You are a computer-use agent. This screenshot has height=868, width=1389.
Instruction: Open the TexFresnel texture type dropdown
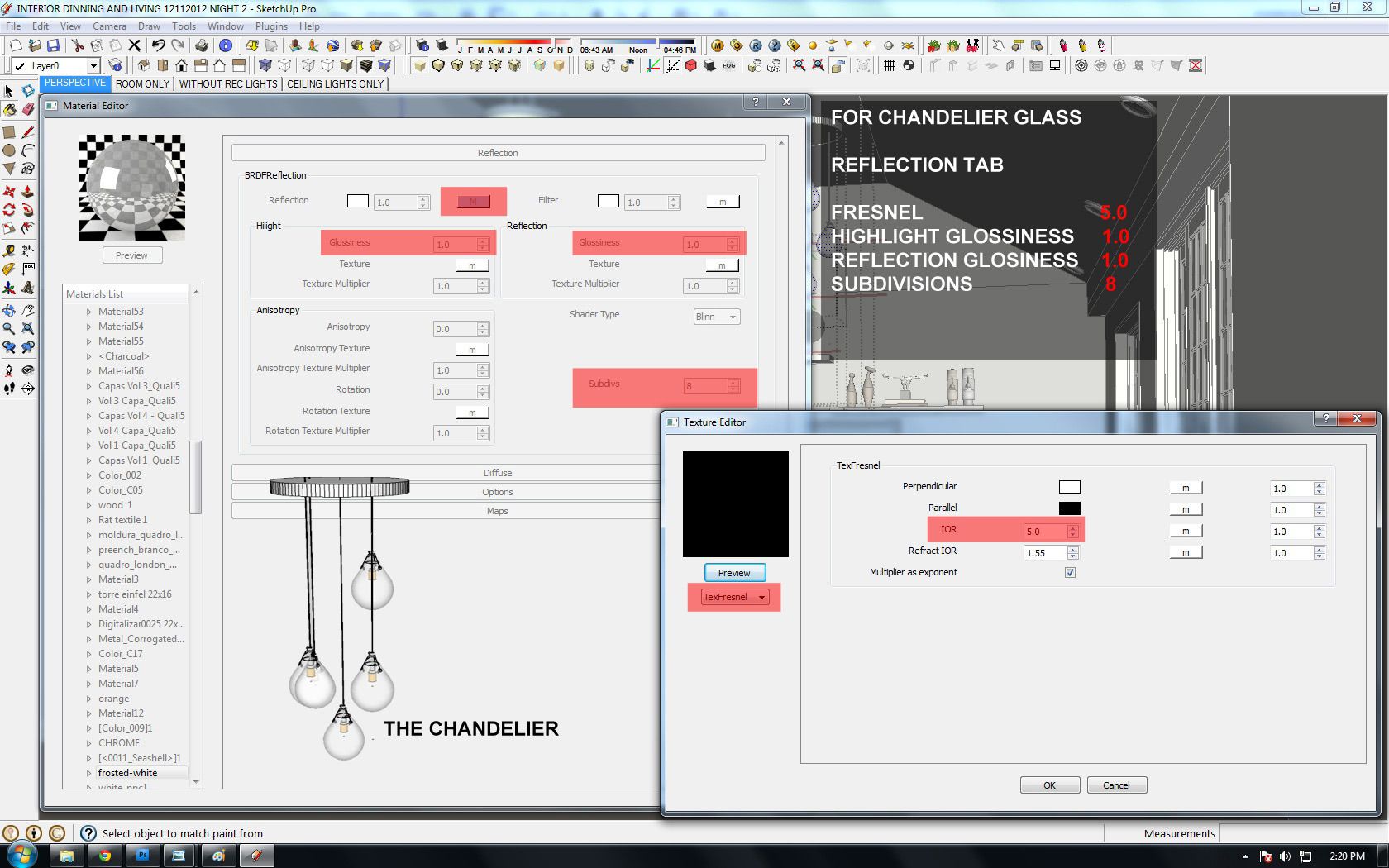pyautogui.click(x=734, y=597)
